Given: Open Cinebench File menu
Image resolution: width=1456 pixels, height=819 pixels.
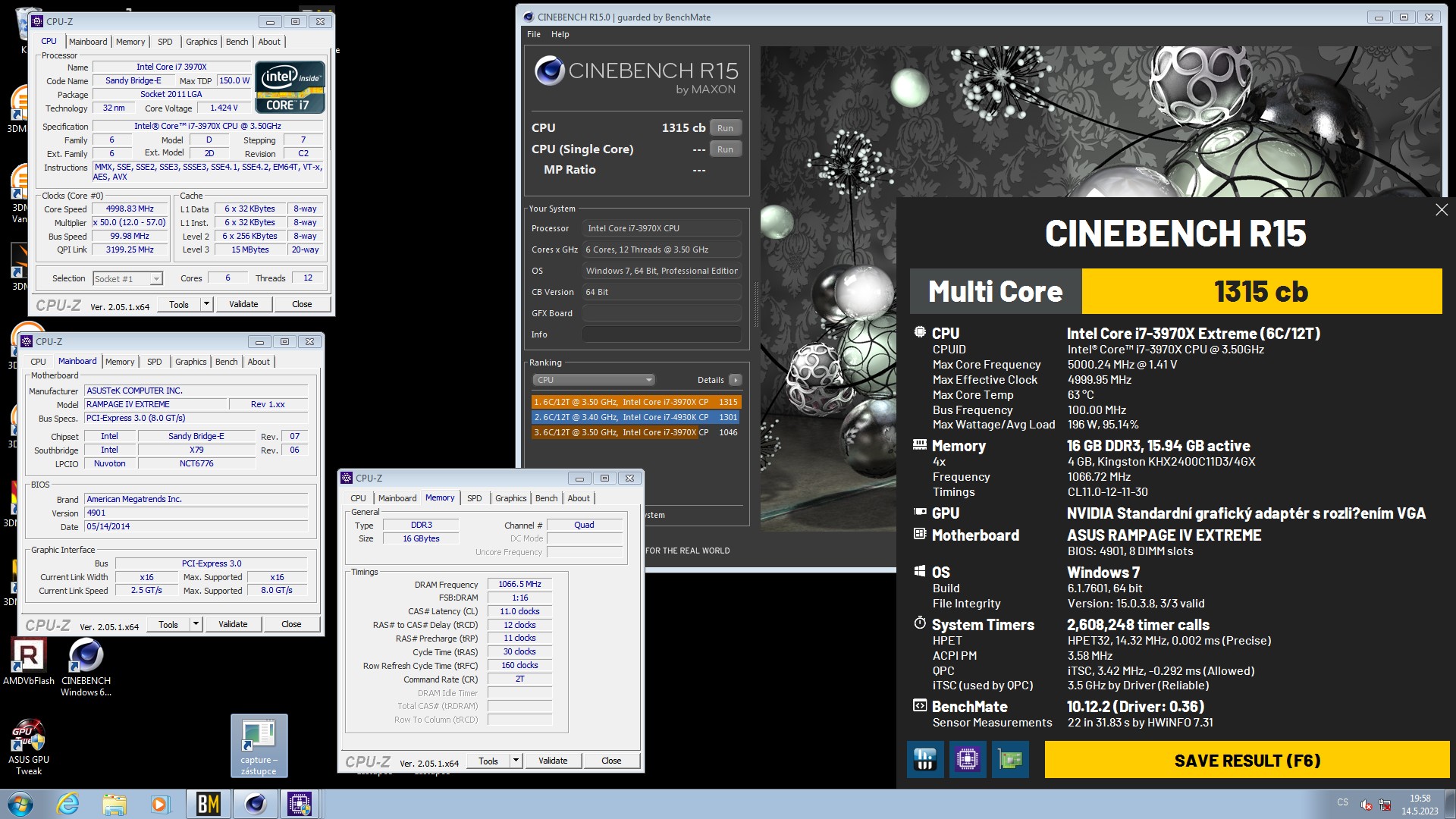Looking at the screenshot, I should [x=534, y=34].
